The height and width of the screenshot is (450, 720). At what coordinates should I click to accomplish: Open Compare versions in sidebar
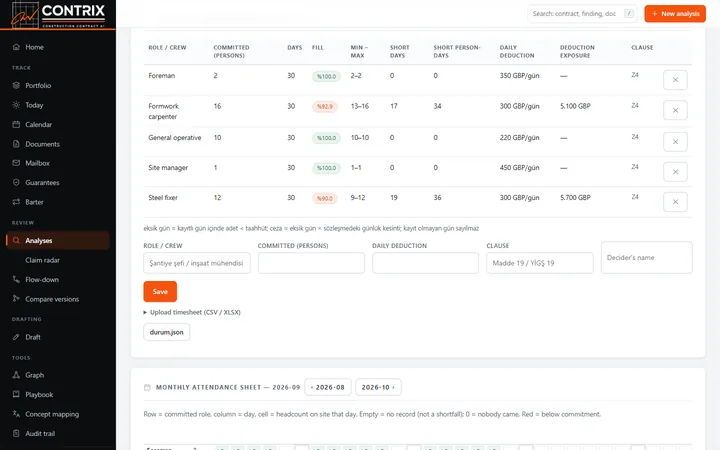(x=52, y=299)
